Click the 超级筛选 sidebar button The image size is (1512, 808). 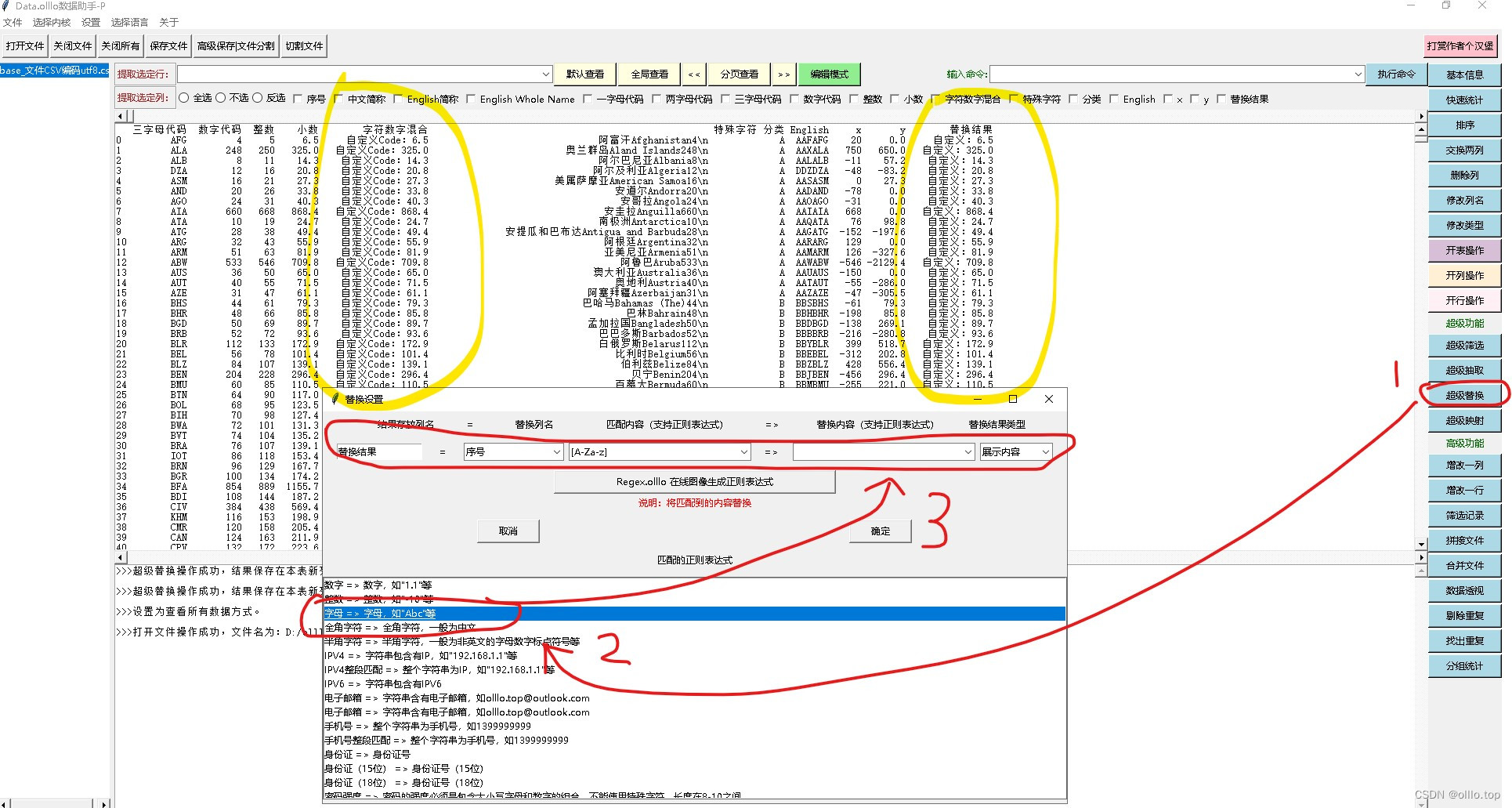click(1464, 346)
